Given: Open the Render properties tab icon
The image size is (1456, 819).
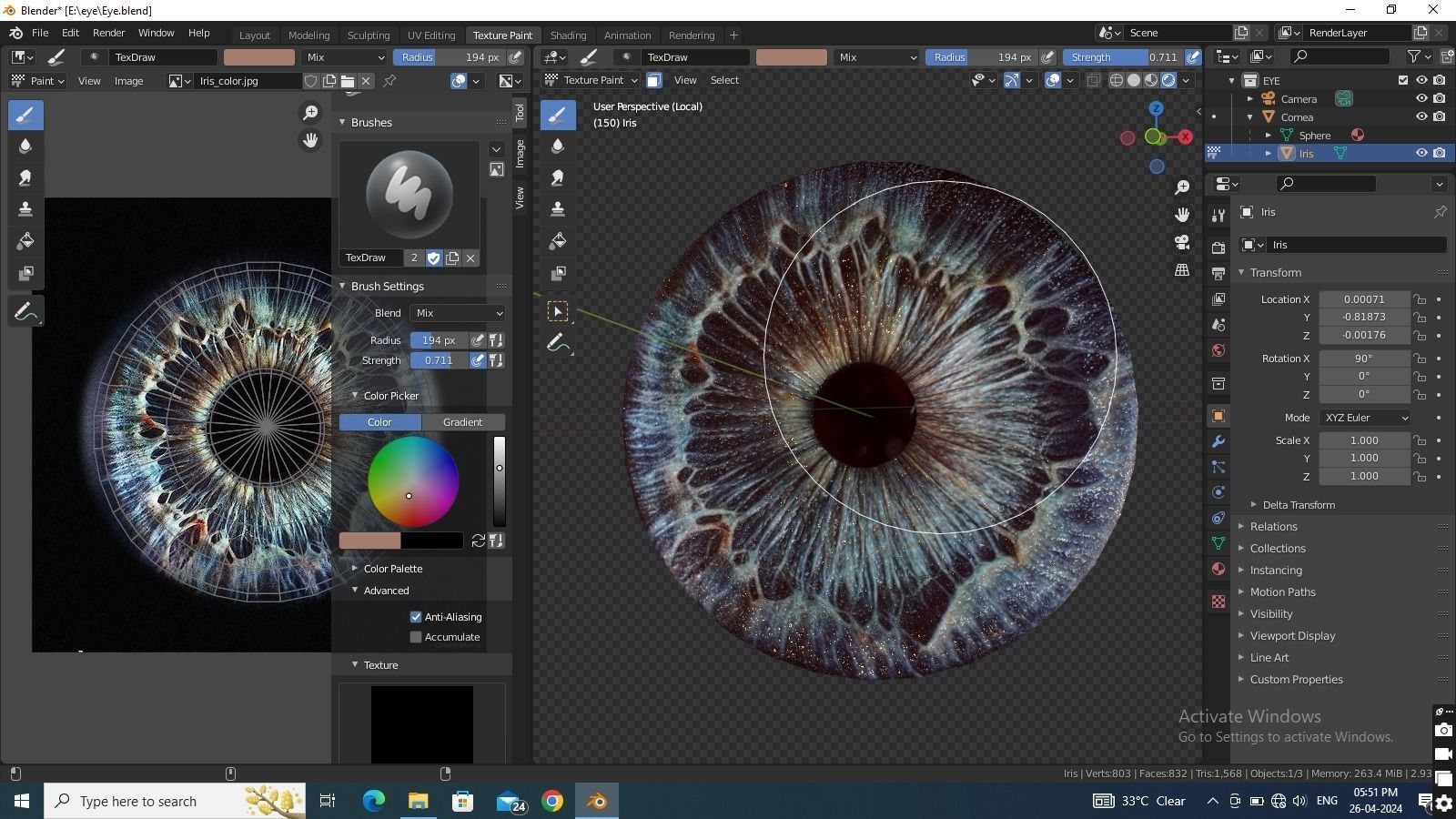Looking at the screenshot, I should 1218,247.
